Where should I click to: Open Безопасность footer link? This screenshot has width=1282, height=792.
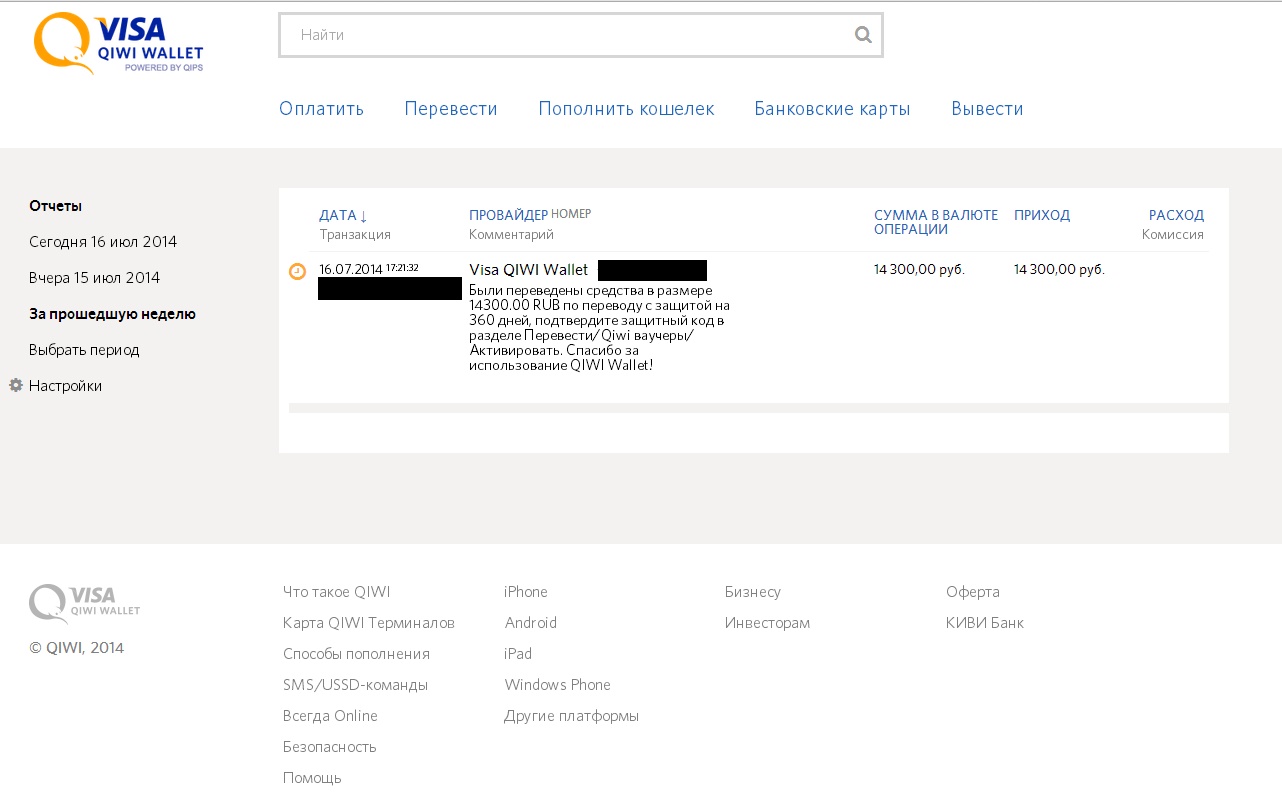(x=329, y=747)
